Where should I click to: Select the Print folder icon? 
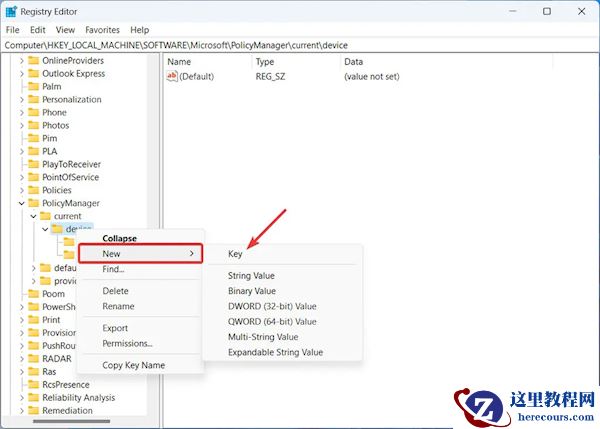(x=34, y=320)
